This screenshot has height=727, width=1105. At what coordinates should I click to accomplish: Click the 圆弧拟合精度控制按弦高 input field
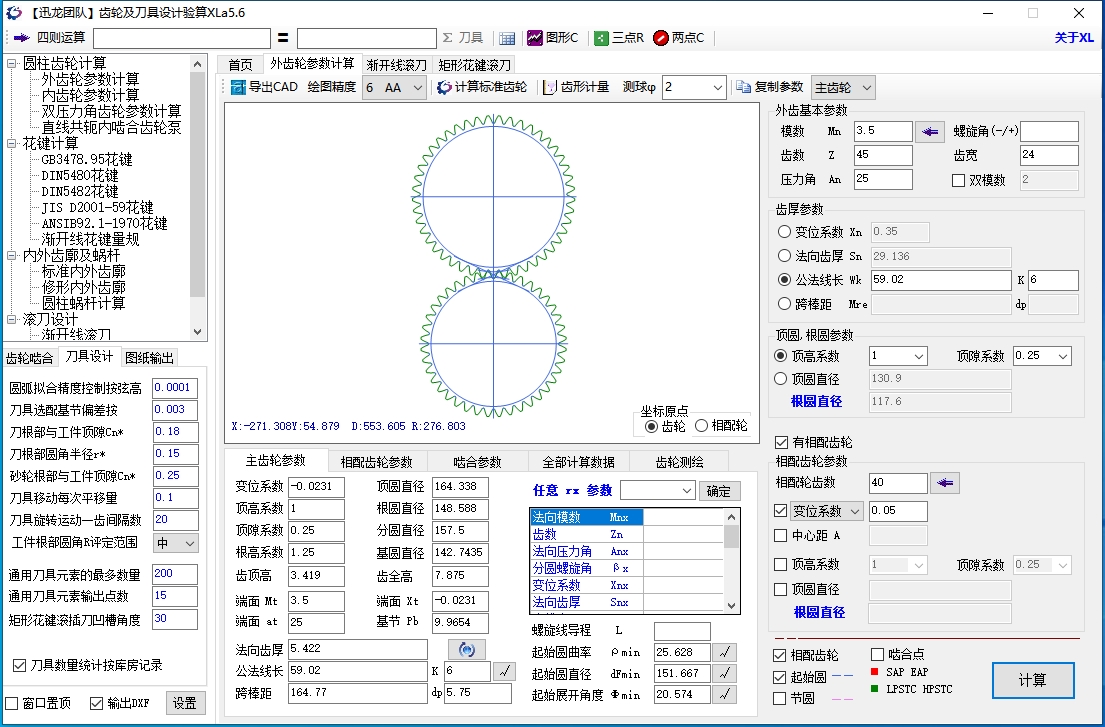click(175, 387)
